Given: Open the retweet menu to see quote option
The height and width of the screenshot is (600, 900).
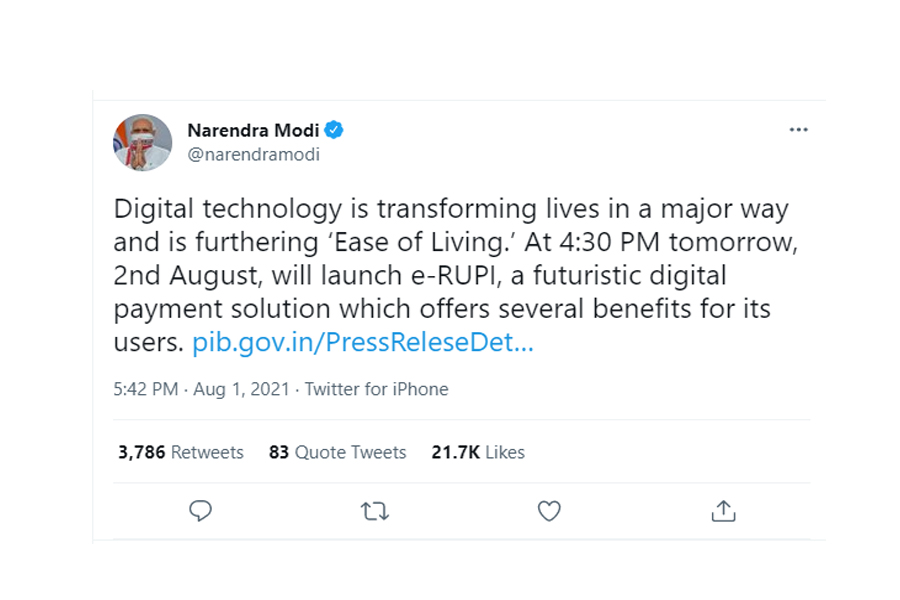Looking at the screenshot, I should (x=375, y=511).
